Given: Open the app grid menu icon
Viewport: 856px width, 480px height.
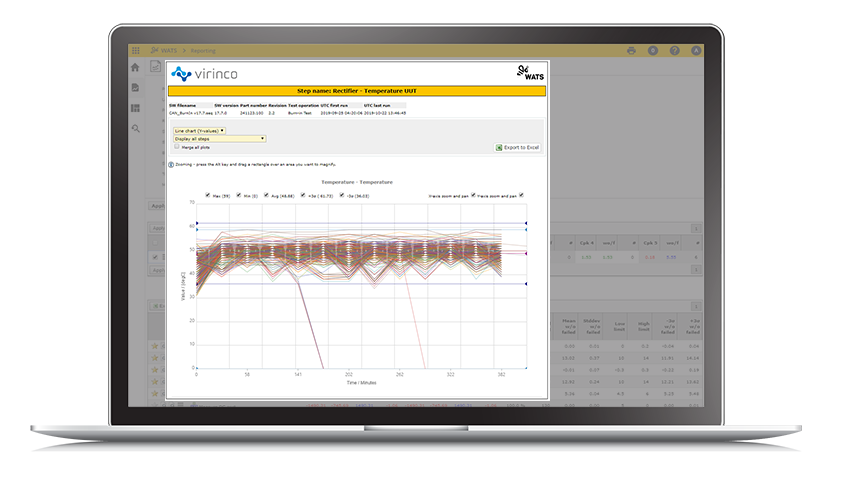Looking at the screenshot, I should tap(135, 50).
